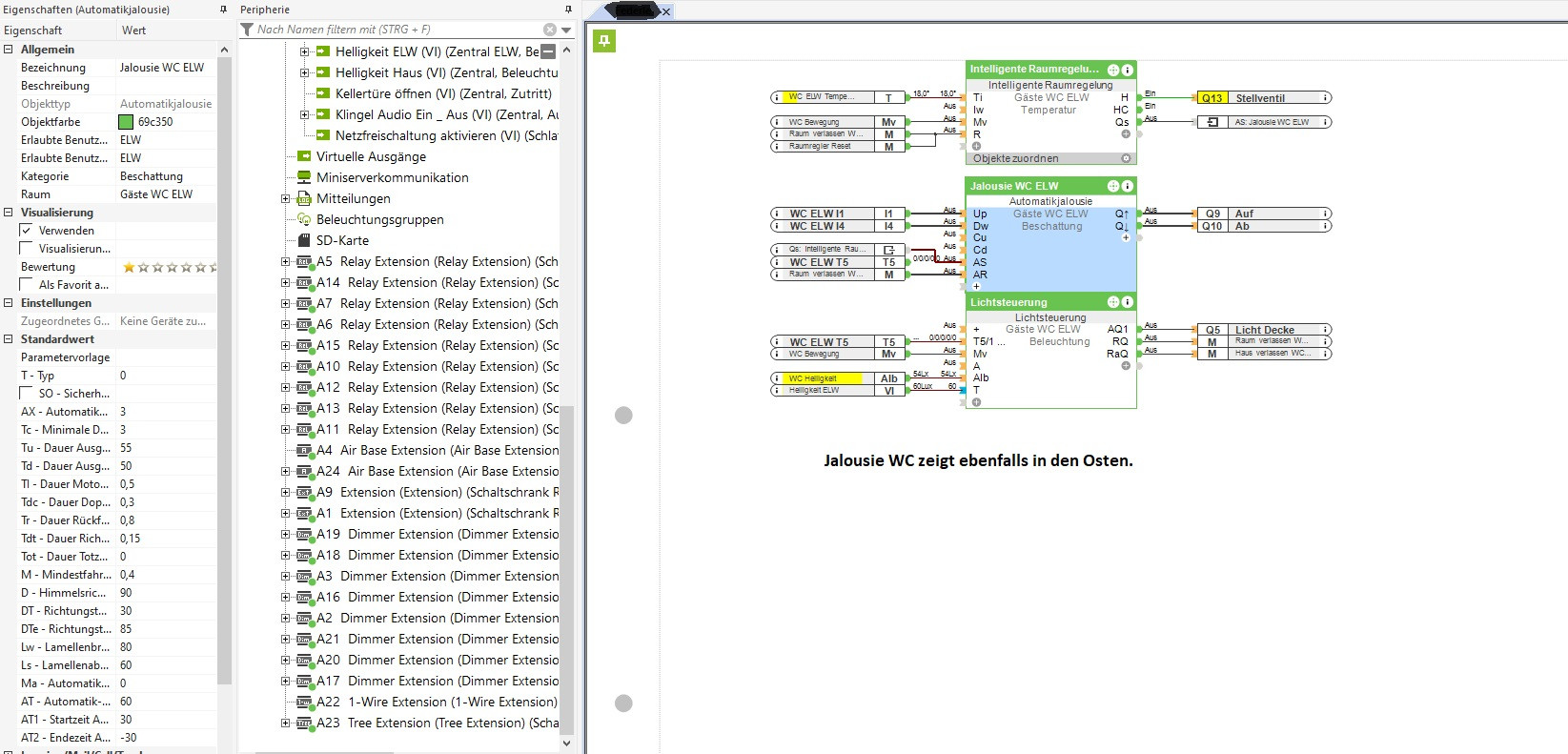Click the Beleuchtungsgruppen bulb icon
Viewport: 1568px width, 754px height.
[x=304, y=219]
